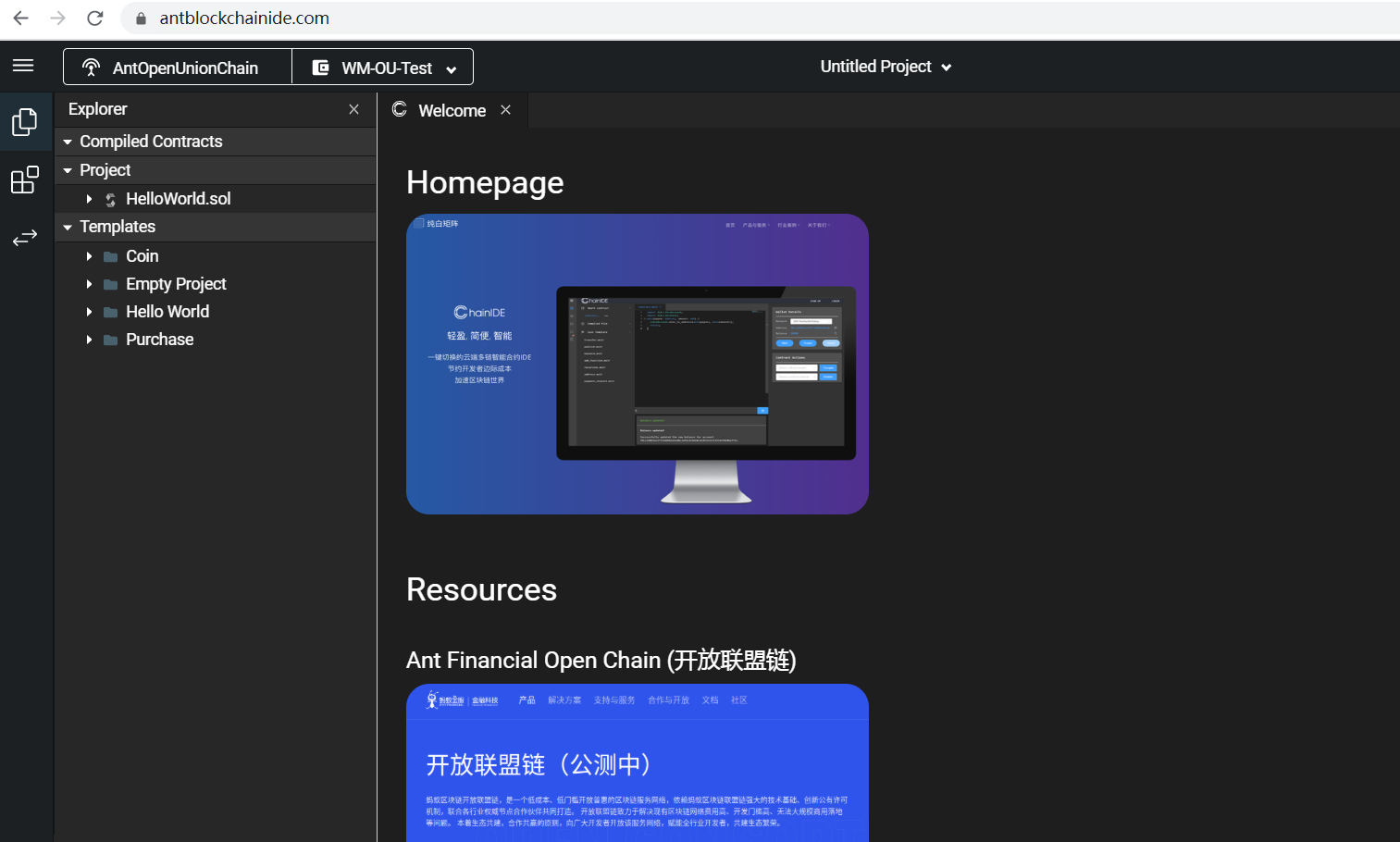This screenshot has height=842, width=1400.
Task: Select the Hello World template label
Action: click(x=167, y=312)
